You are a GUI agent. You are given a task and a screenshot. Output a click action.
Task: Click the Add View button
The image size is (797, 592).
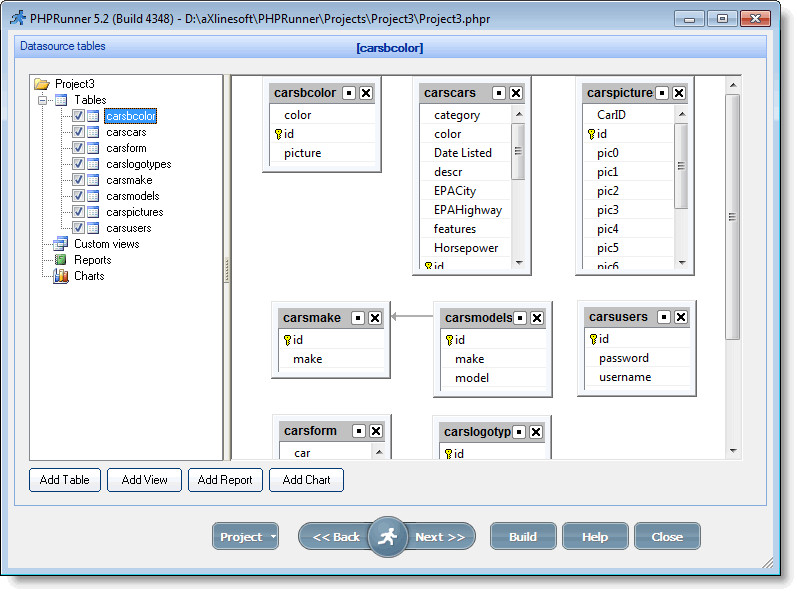tap(144, 480)
